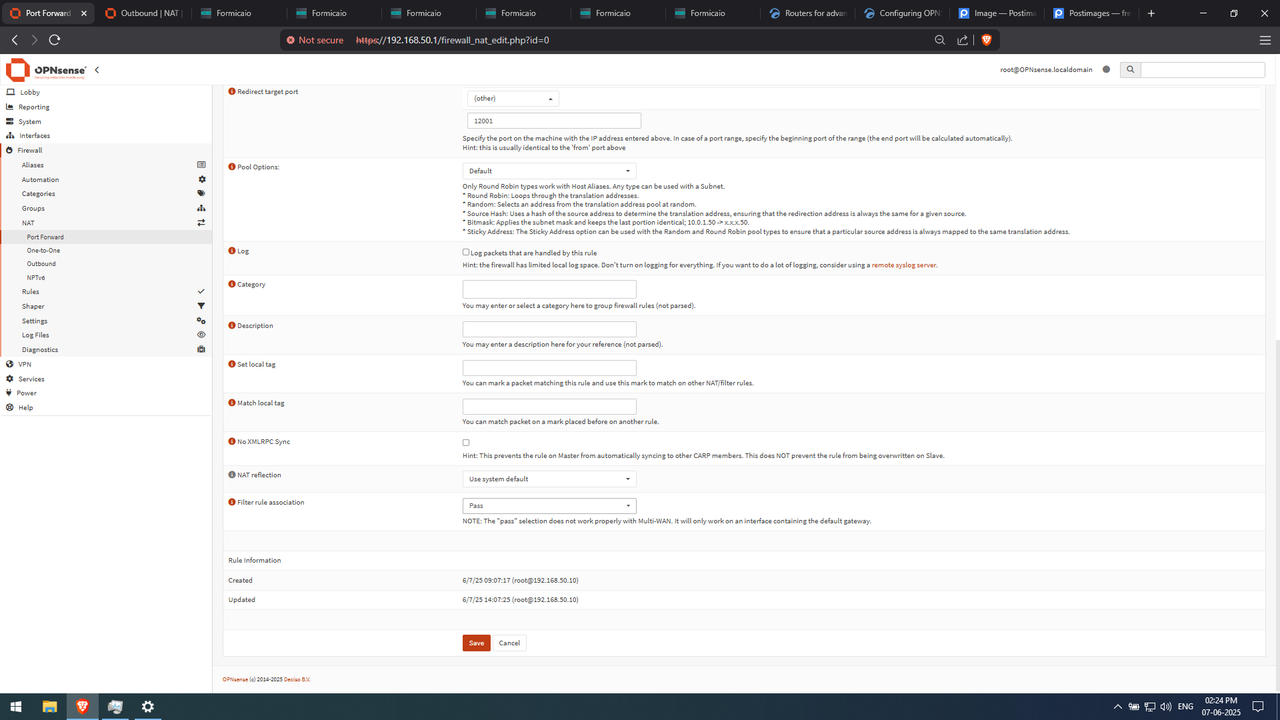Click the Rules checkmark icon
1280x720 pixels.
(x=201, y=291)
